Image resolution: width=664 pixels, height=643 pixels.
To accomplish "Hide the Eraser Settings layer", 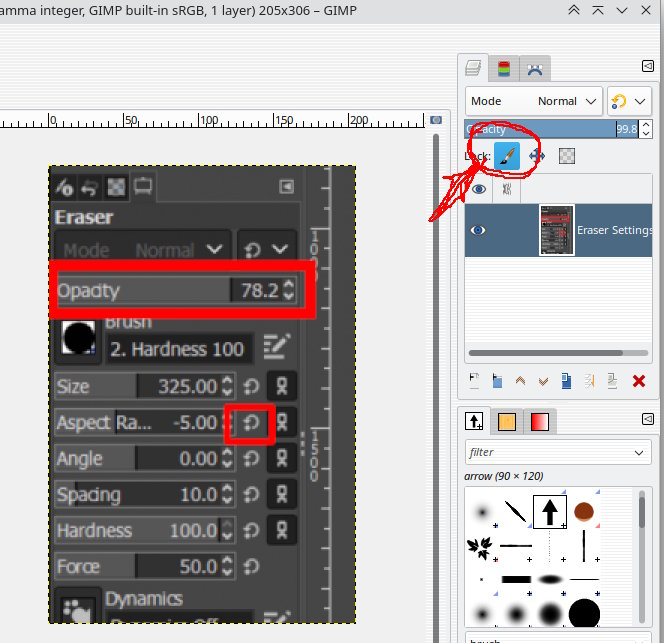I will click(478, 230).
